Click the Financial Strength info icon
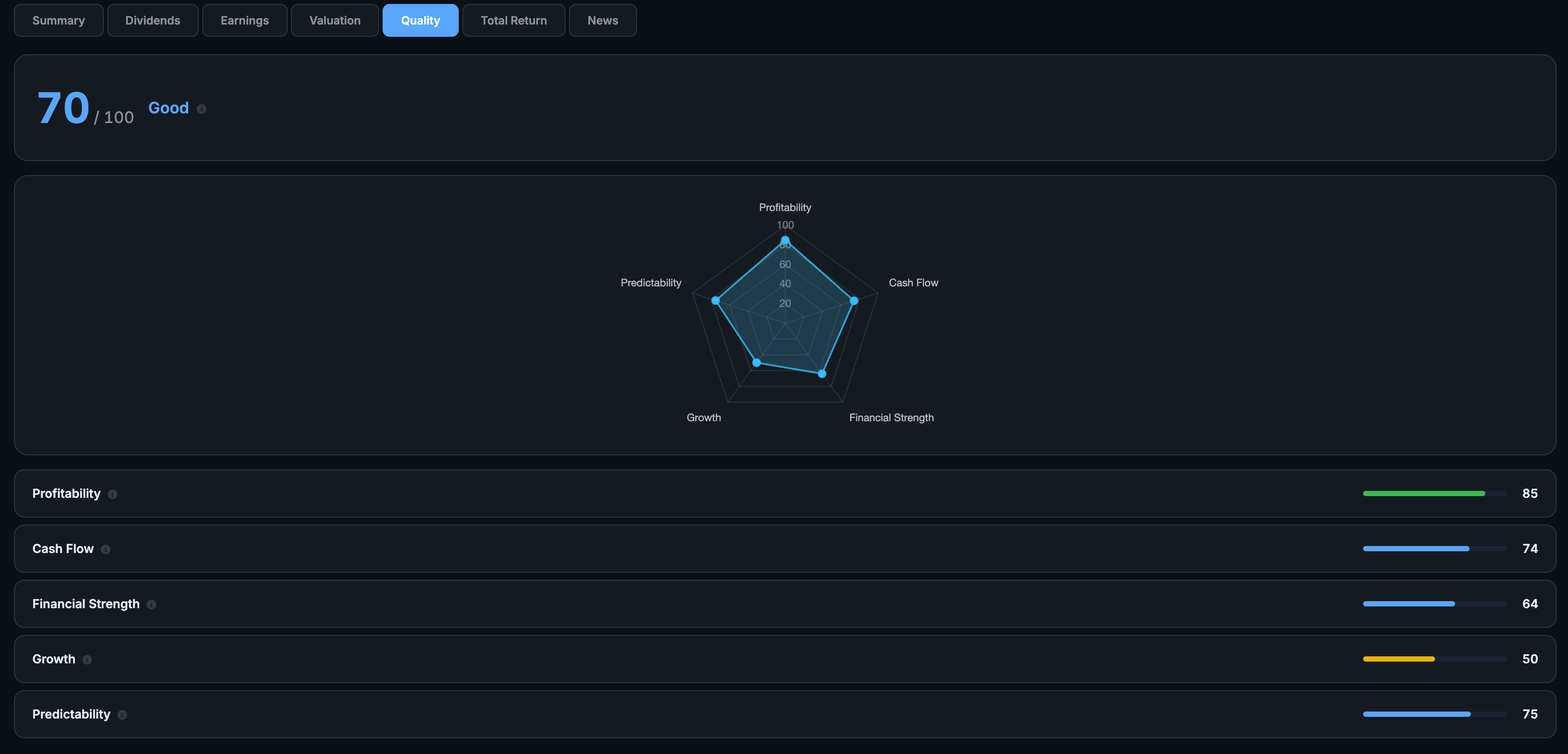The image size is (1568, 754). pyautogui.click(x=151, y=604)
